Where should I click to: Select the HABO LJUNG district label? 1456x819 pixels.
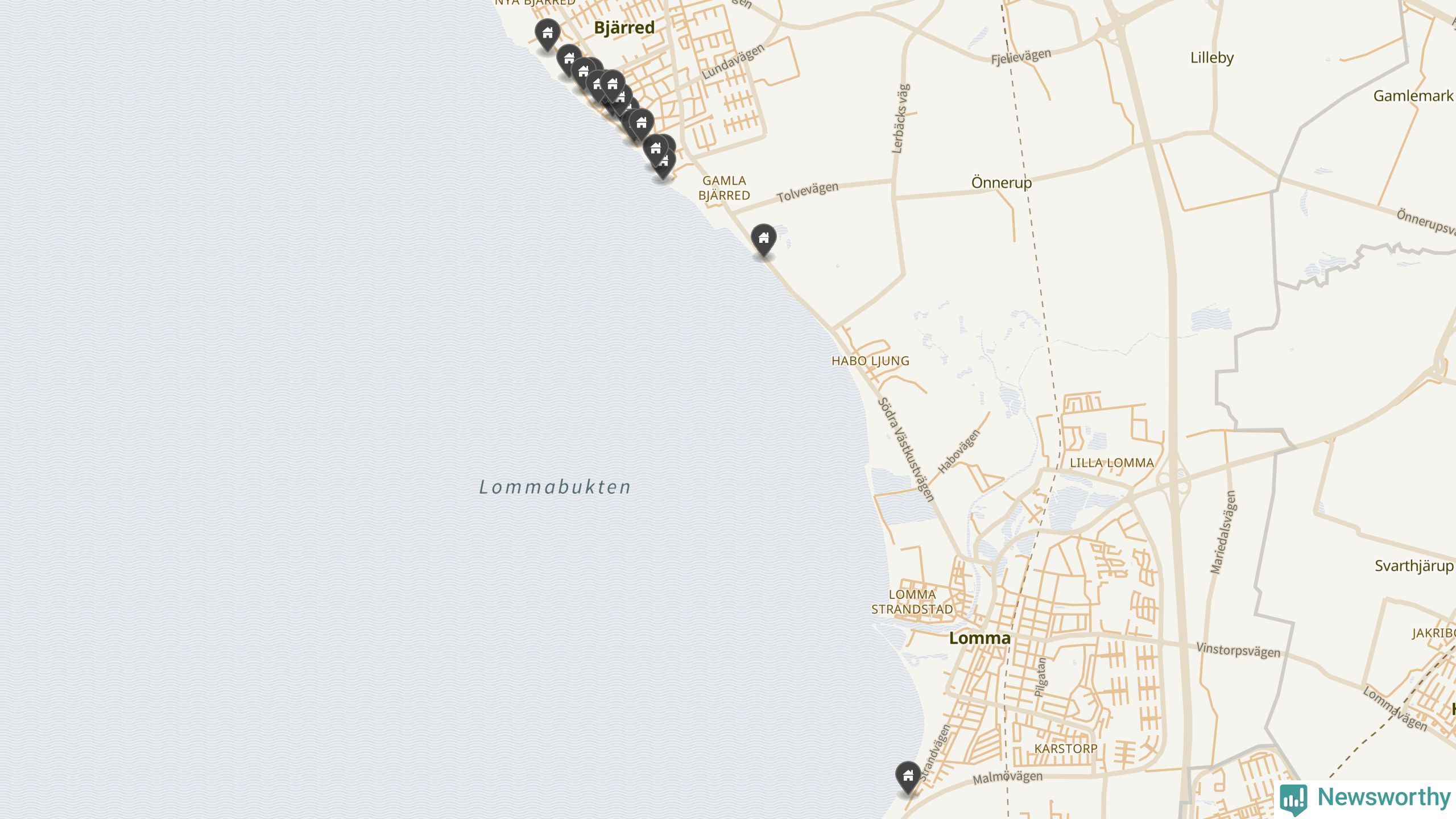point(870,361)
